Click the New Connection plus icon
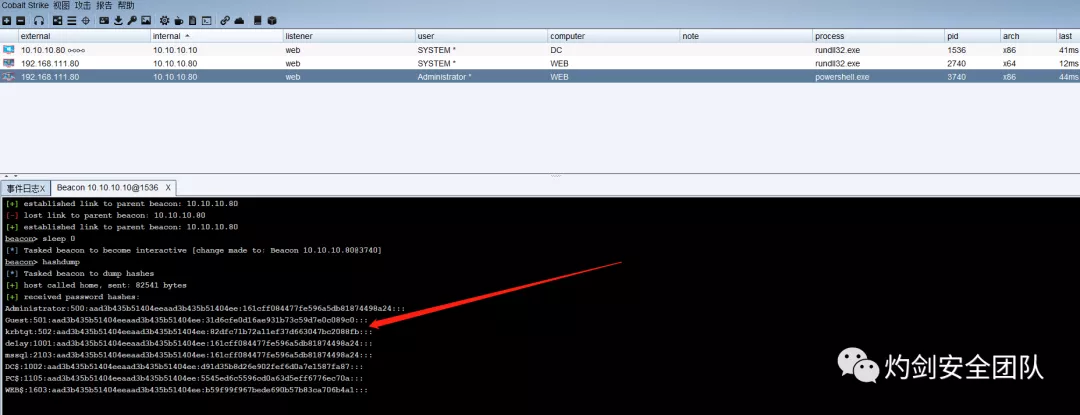This screenshot has width=1080, height=415. (6, 21)
